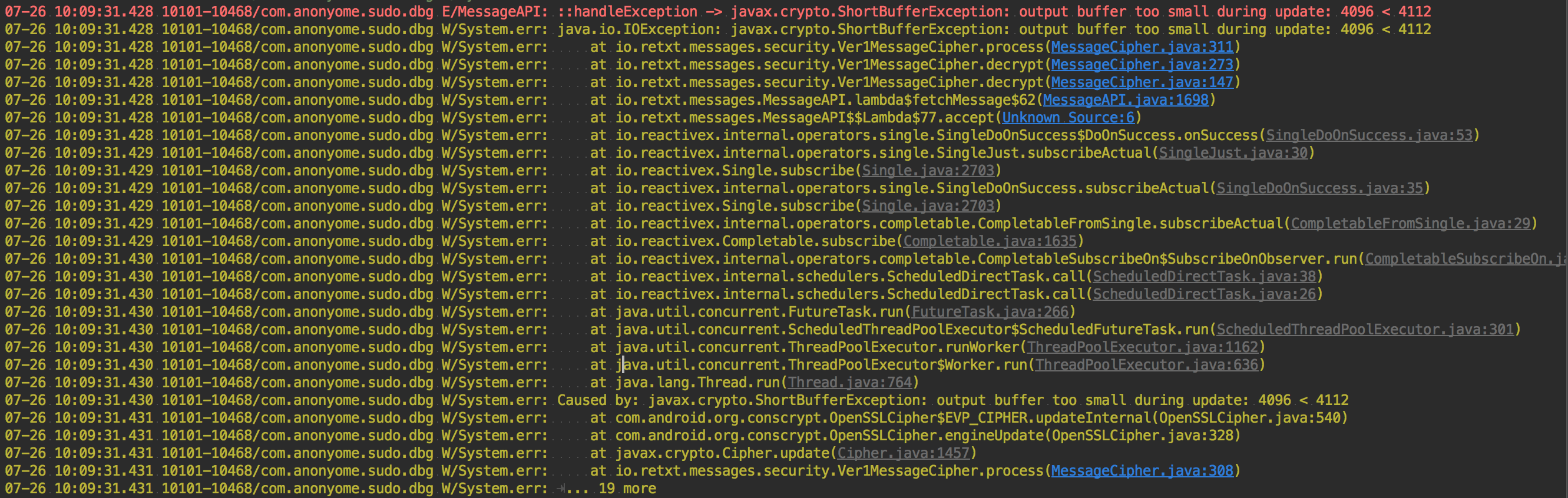Open the ScheduledDirectTask.java:26 link
The width and height of the screenshot is (1568, 498).
[x=1205, y=294]
